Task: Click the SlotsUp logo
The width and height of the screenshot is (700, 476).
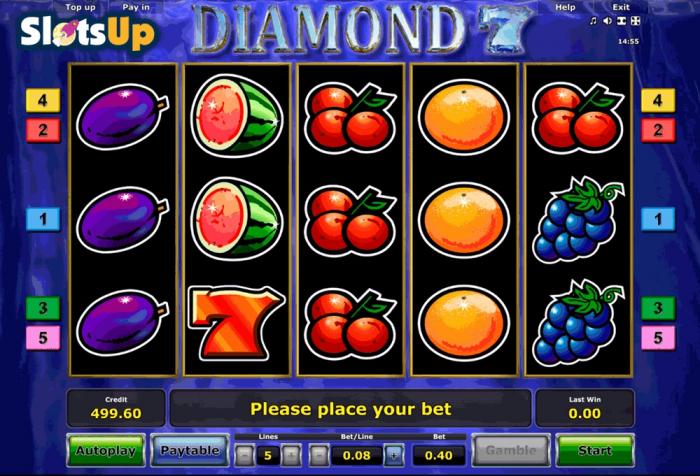Action: click(88, 32)
